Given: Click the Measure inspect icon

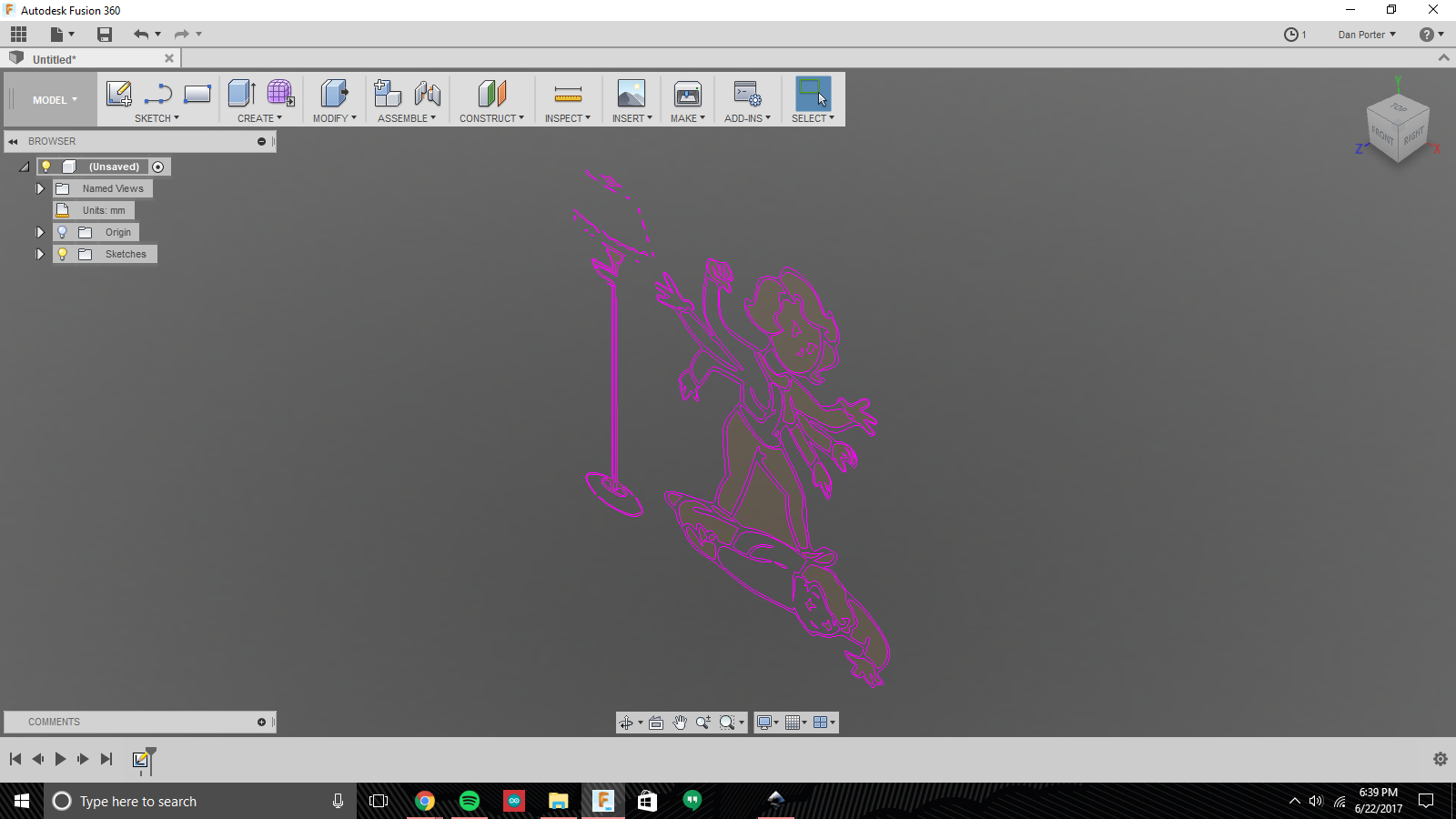Looking at the screenshot, I should click(x=568, y=94).
